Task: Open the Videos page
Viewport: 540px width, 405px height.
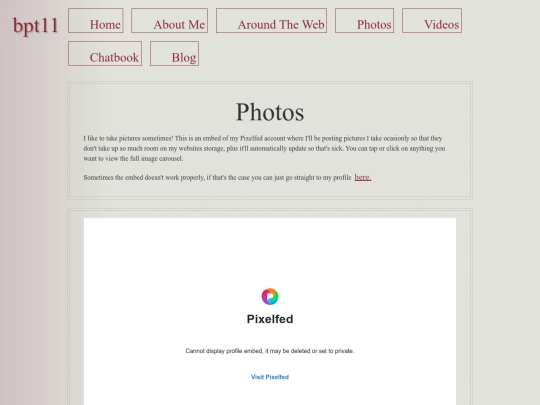Action: pyautogui.click(x=432, y=21)
